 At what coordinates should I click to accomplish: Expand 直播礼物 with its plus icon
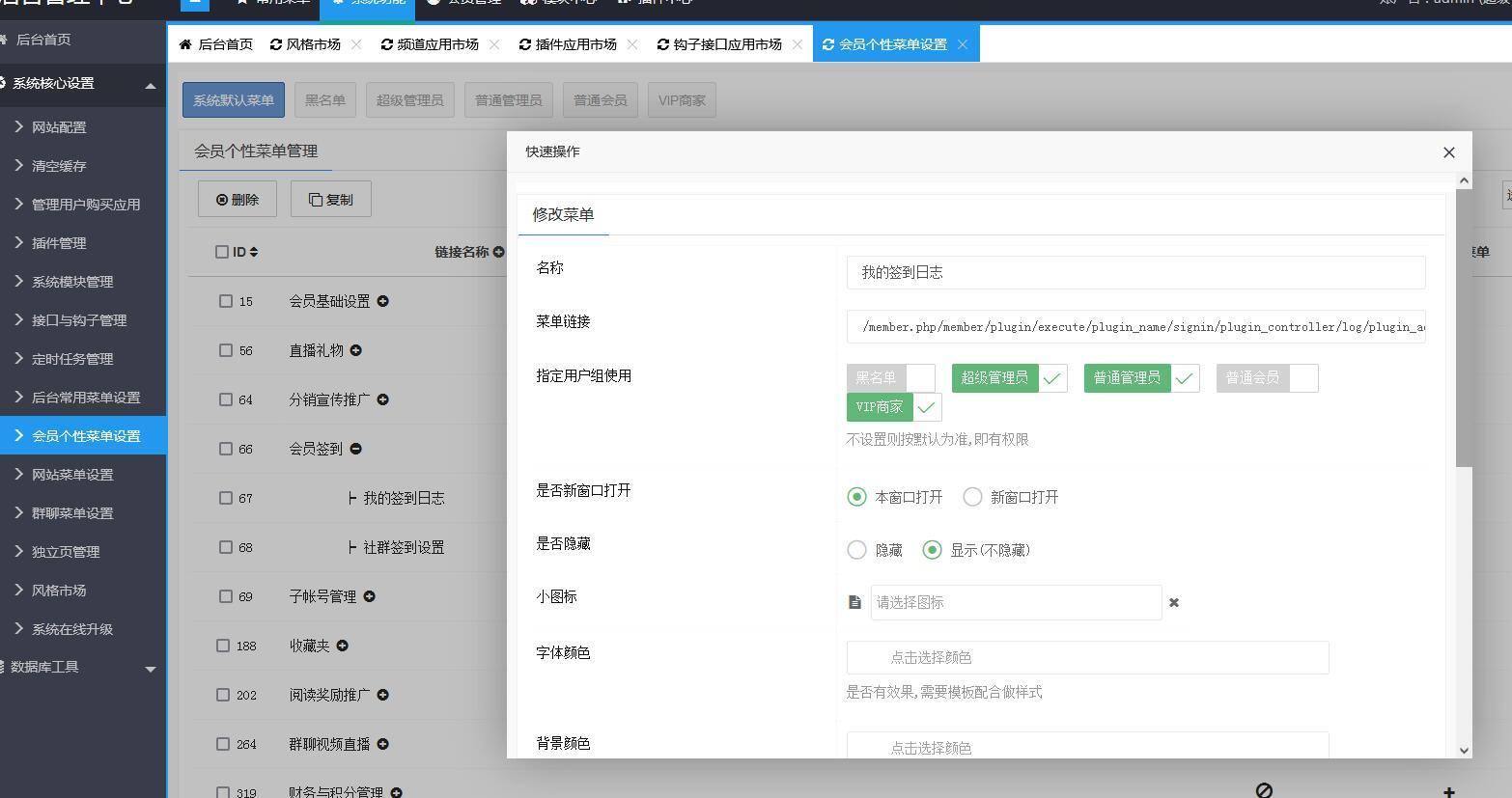pos(356,350)
